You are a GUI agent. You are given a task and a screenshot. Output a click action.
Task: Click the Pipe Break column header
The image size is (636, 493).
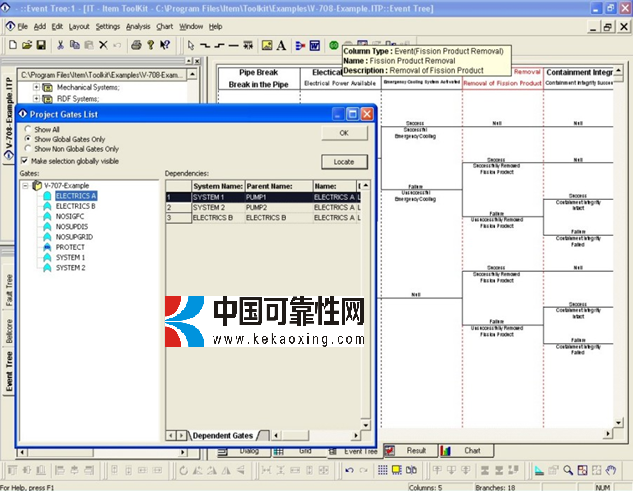coord(259,78)
